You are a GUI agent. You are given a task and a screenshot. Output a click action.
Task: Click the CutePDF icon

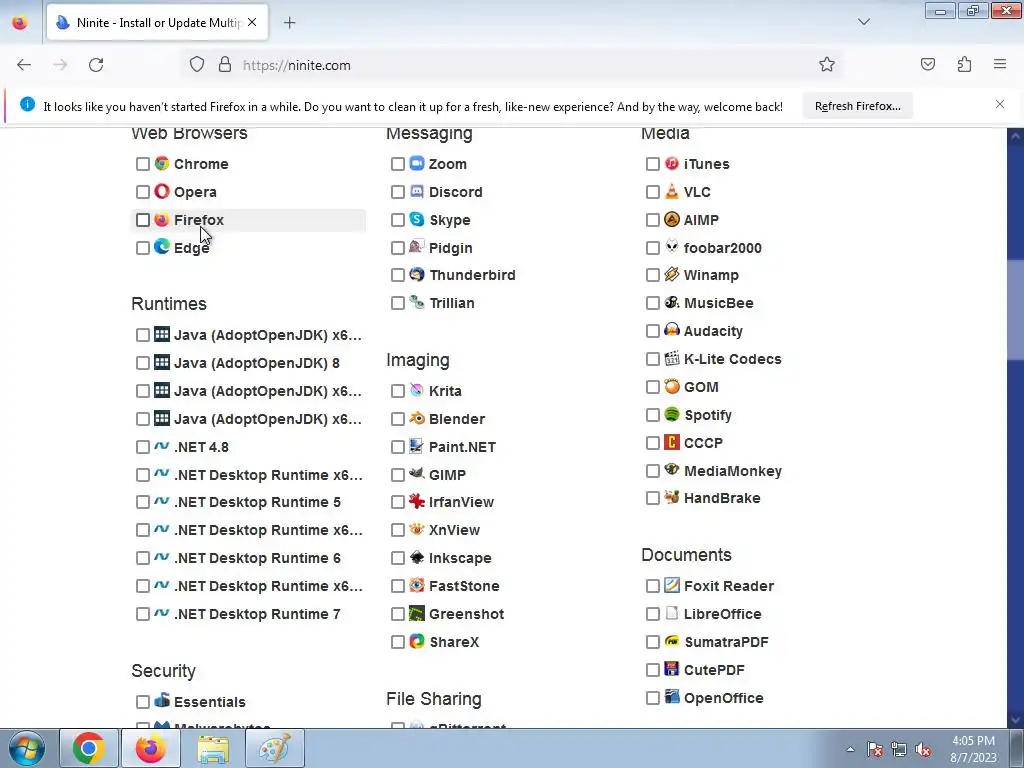click(x=671, y=669)
